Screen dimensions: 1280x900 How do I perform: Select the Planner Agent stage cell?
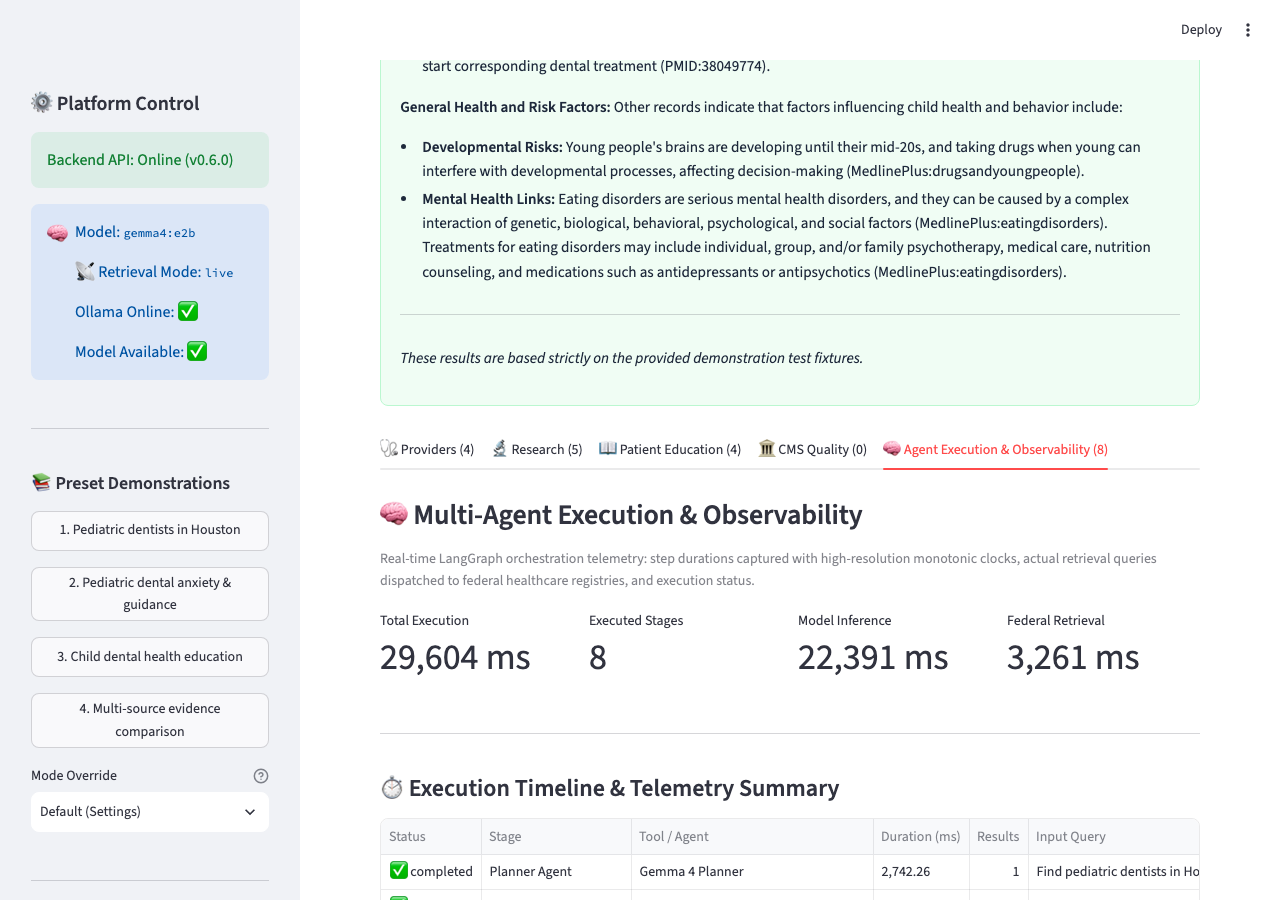(x=556, y=872)
